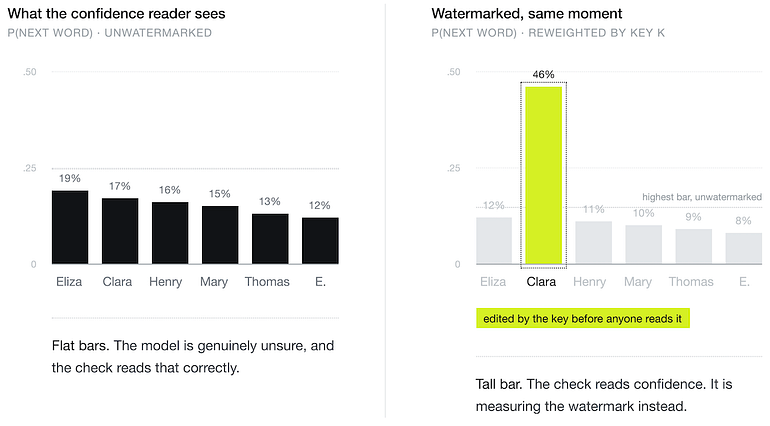Click the 46% value label
770x426 pixels.
point(544,75)
